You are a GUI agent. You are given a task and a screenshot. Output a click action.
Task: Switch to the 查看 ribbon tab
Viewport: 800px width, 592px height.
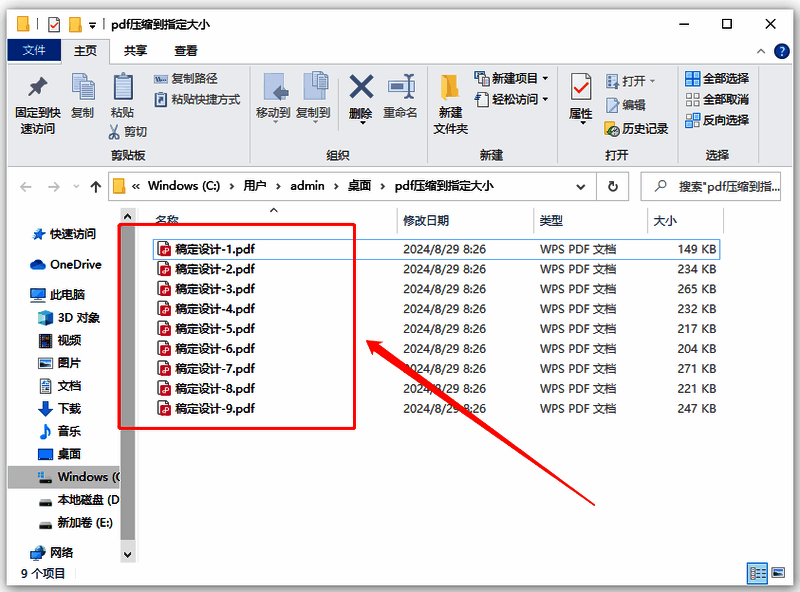click(x=187, y=51)
